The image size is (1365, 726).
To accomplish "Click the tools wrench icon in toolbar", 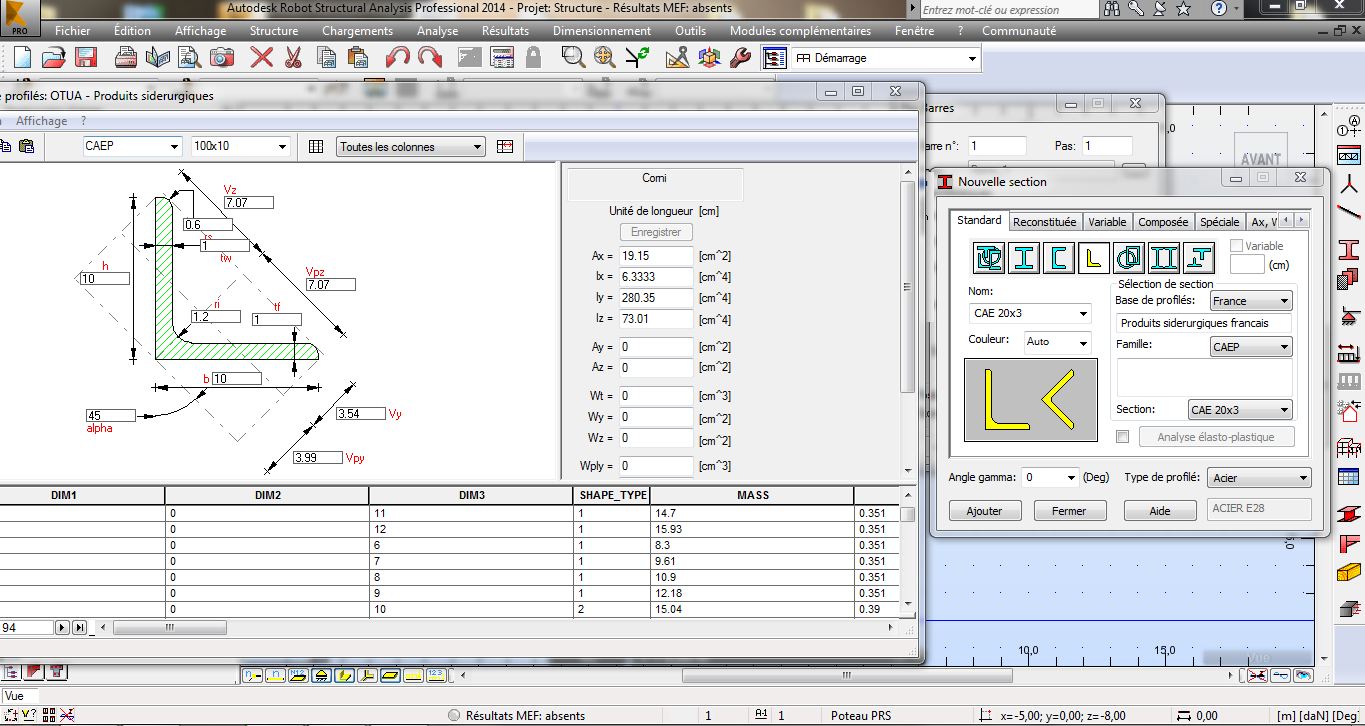I will (741, 57).
